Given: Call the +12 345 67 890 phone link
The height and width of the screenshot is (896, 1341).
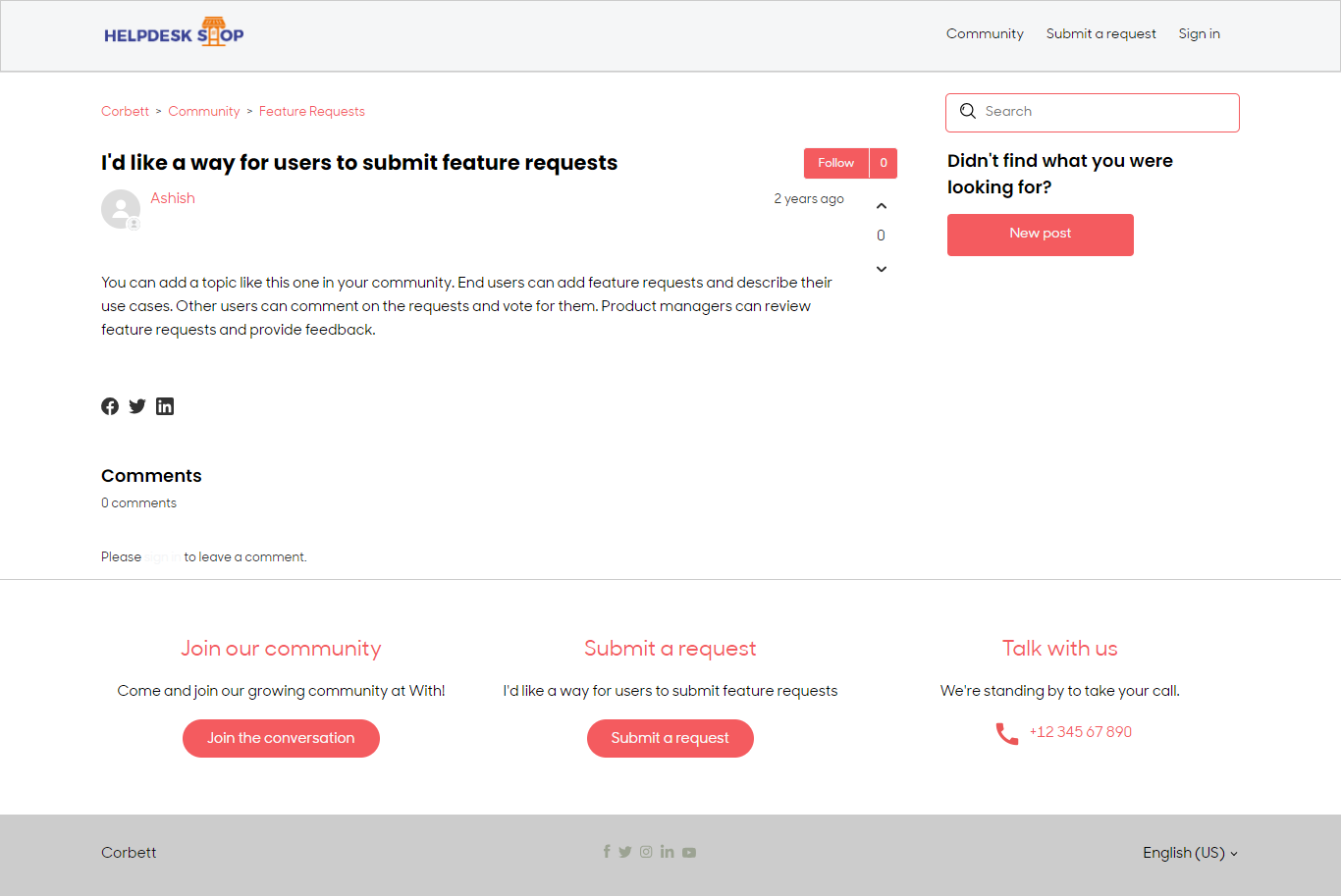Looking at the screenshot, I should pyautogui.click(x=1080, y=732).
